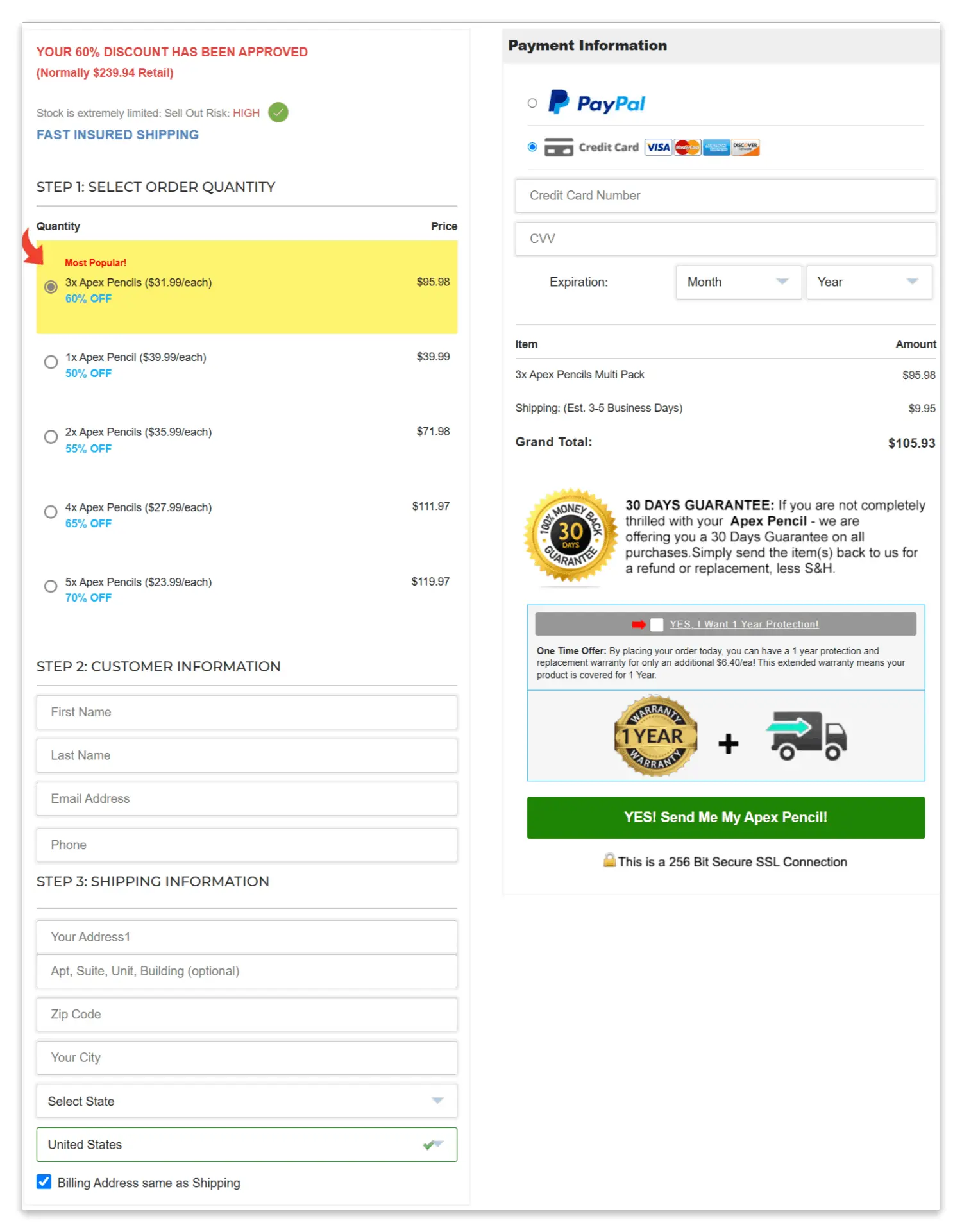This screenshot has width=962, height=1232.
Task: Choose the 2x Apex Pencils option
Action: (51, 437)
